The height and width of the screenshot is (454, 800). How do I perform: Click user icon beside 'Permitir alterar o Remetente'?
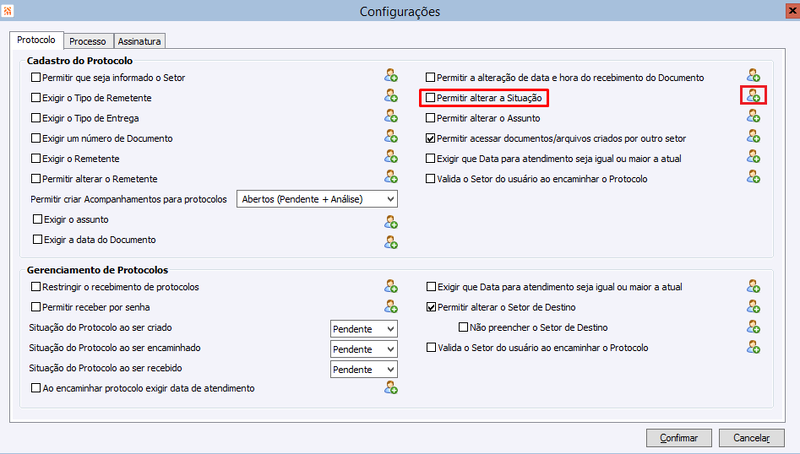[391, 177]
